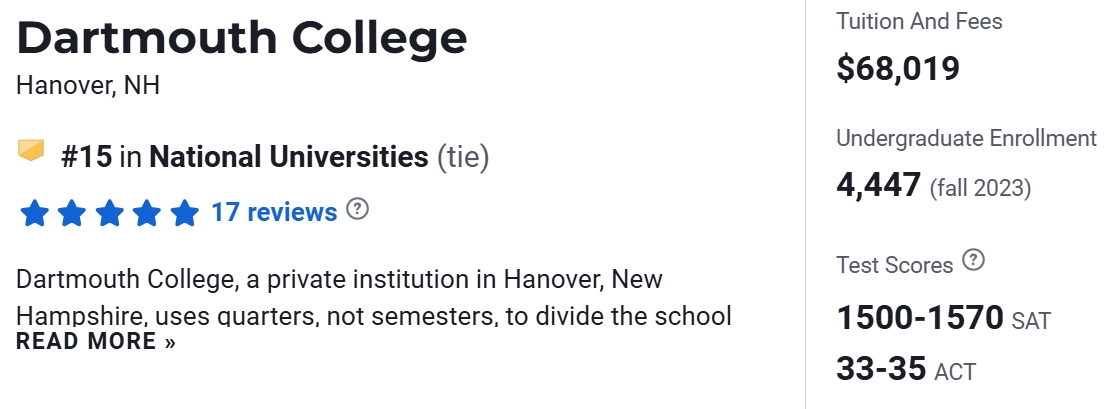Click the yellow ranking badge icon
Viewport: 1111px width, 409px height.
coord(32,152)
